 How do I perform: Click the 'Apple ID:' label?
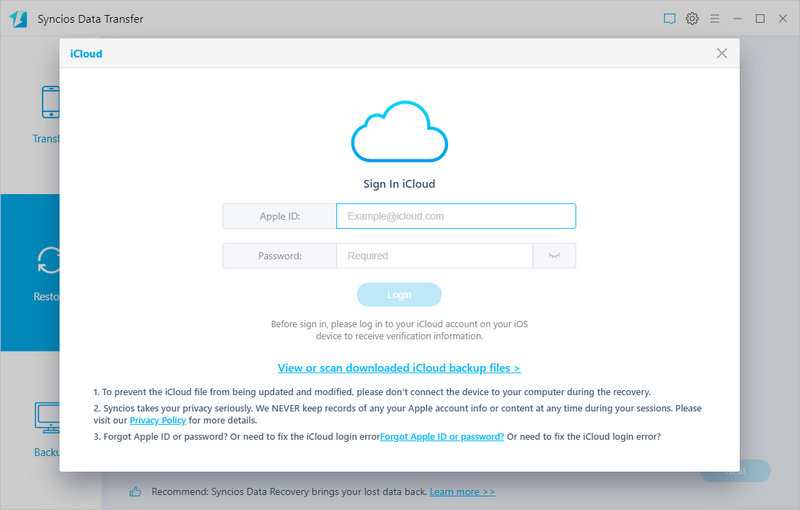point(280,216)
